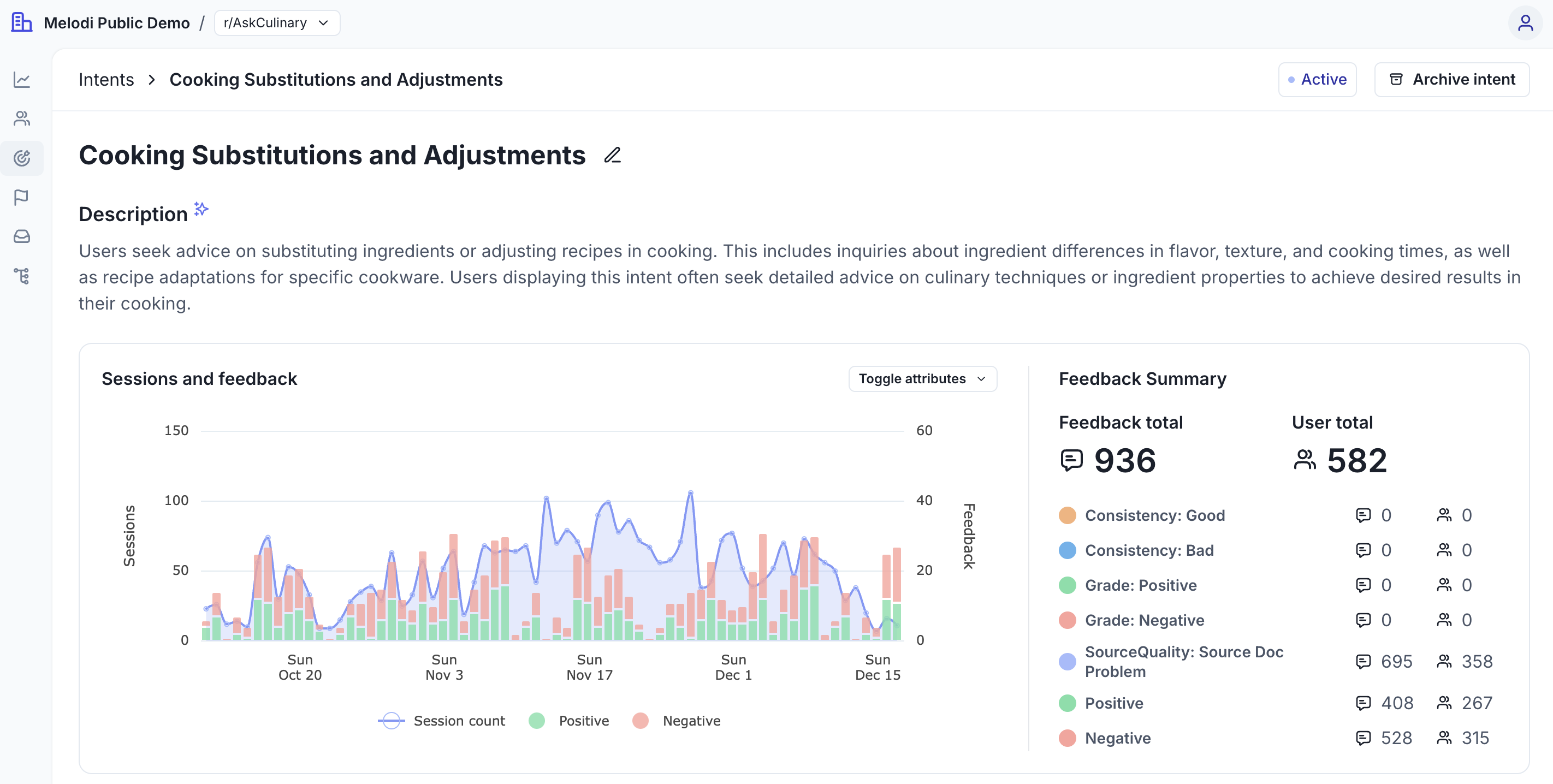1553x784 pixels.
Task: Click the workflow tree icon at sidebar bottom
Action: point(22,275)
